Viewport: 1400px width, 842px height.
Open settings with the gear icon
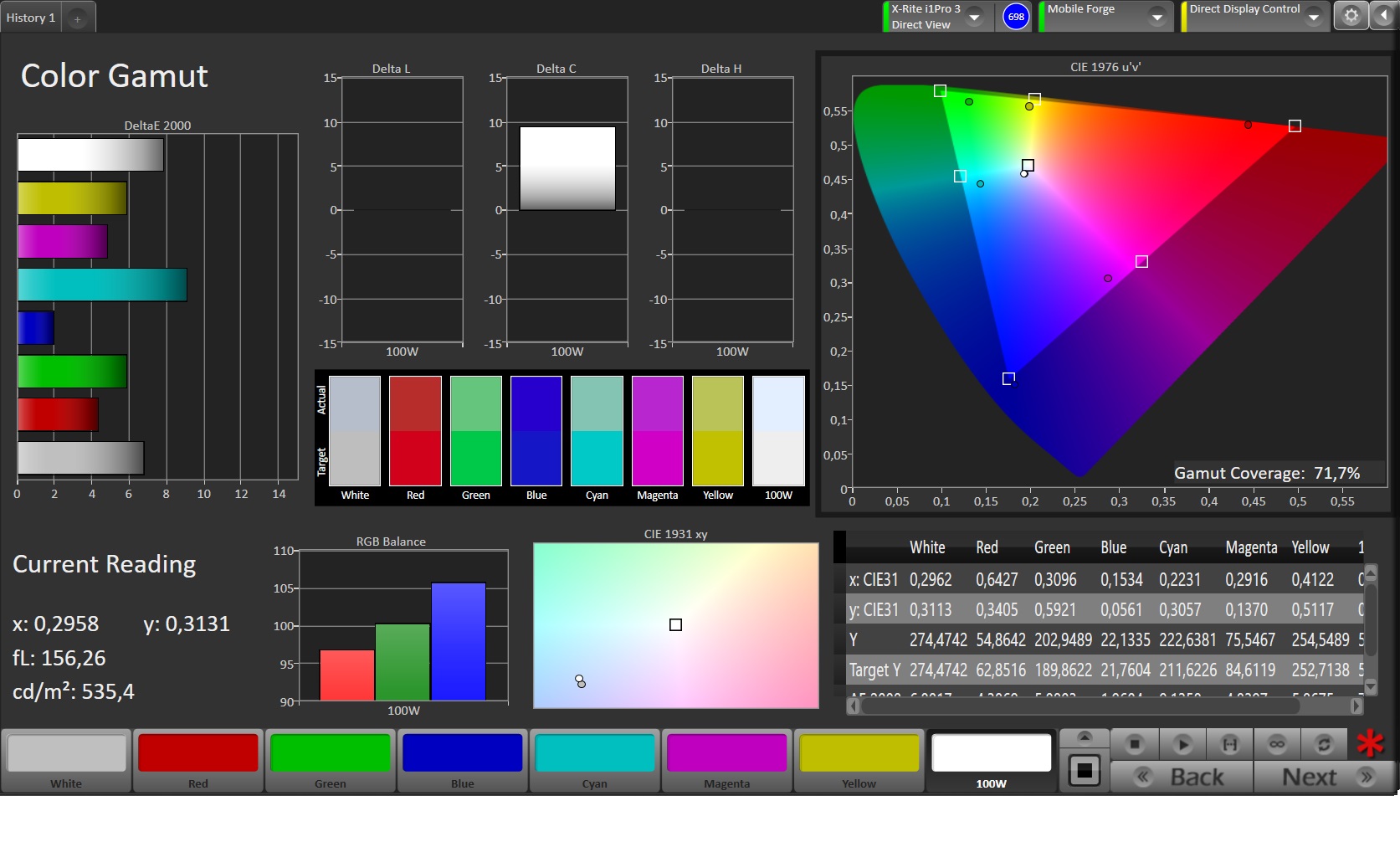[1351, 16]
